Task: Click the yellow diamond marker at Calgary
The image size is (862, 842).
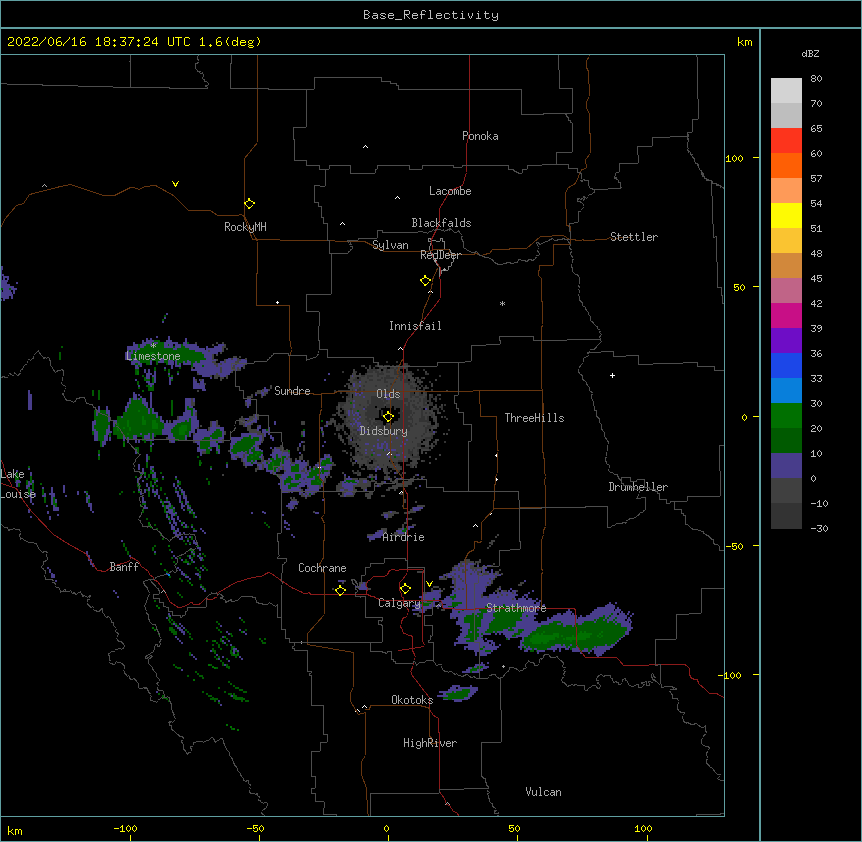Action: coord(405,589)
